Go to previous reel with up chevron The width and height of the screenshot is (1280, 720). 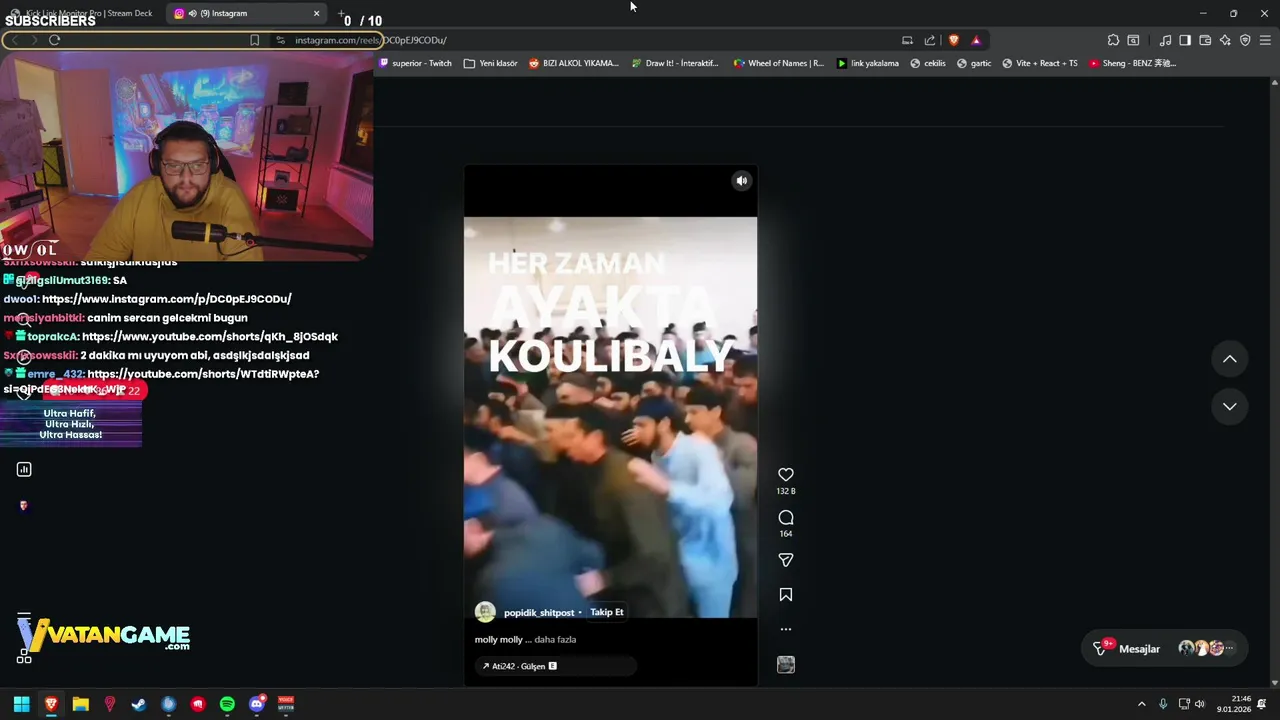(x=1230, y=359)
